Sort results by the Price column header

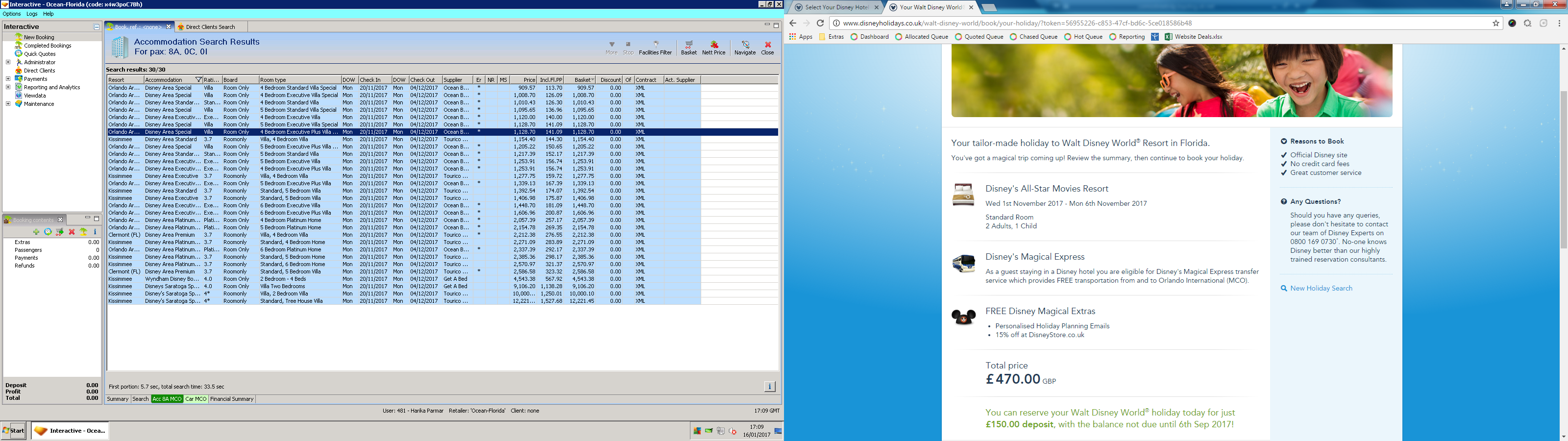523,80
